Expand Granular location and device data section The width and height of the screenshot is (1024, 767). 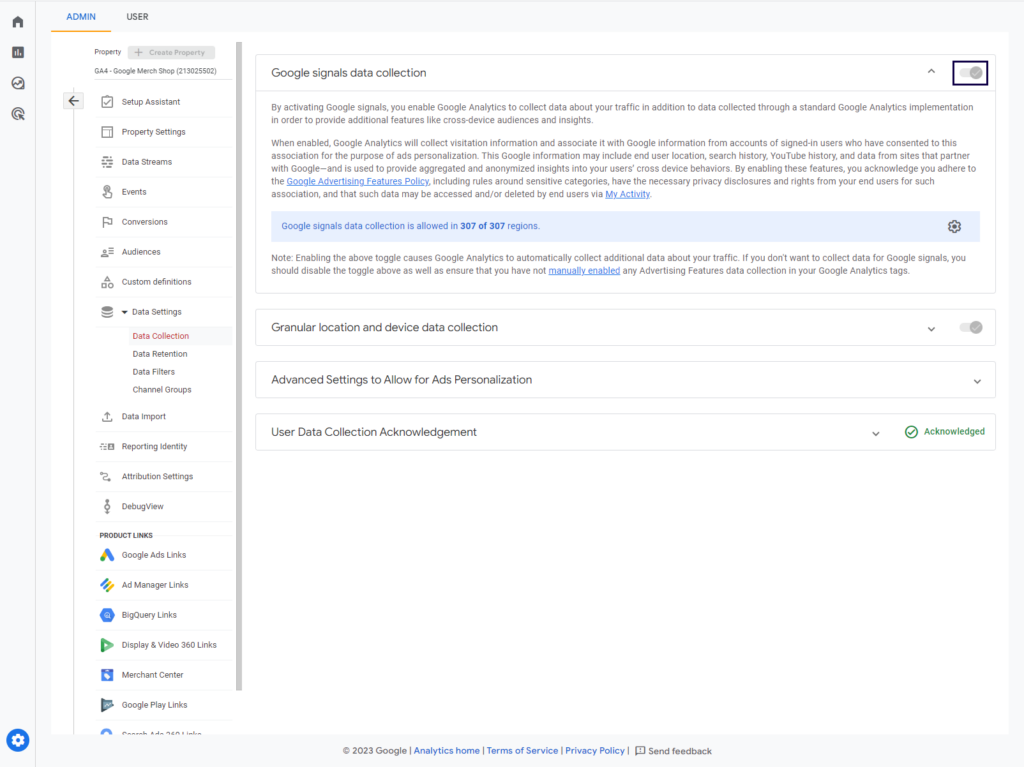pos(931,328)
